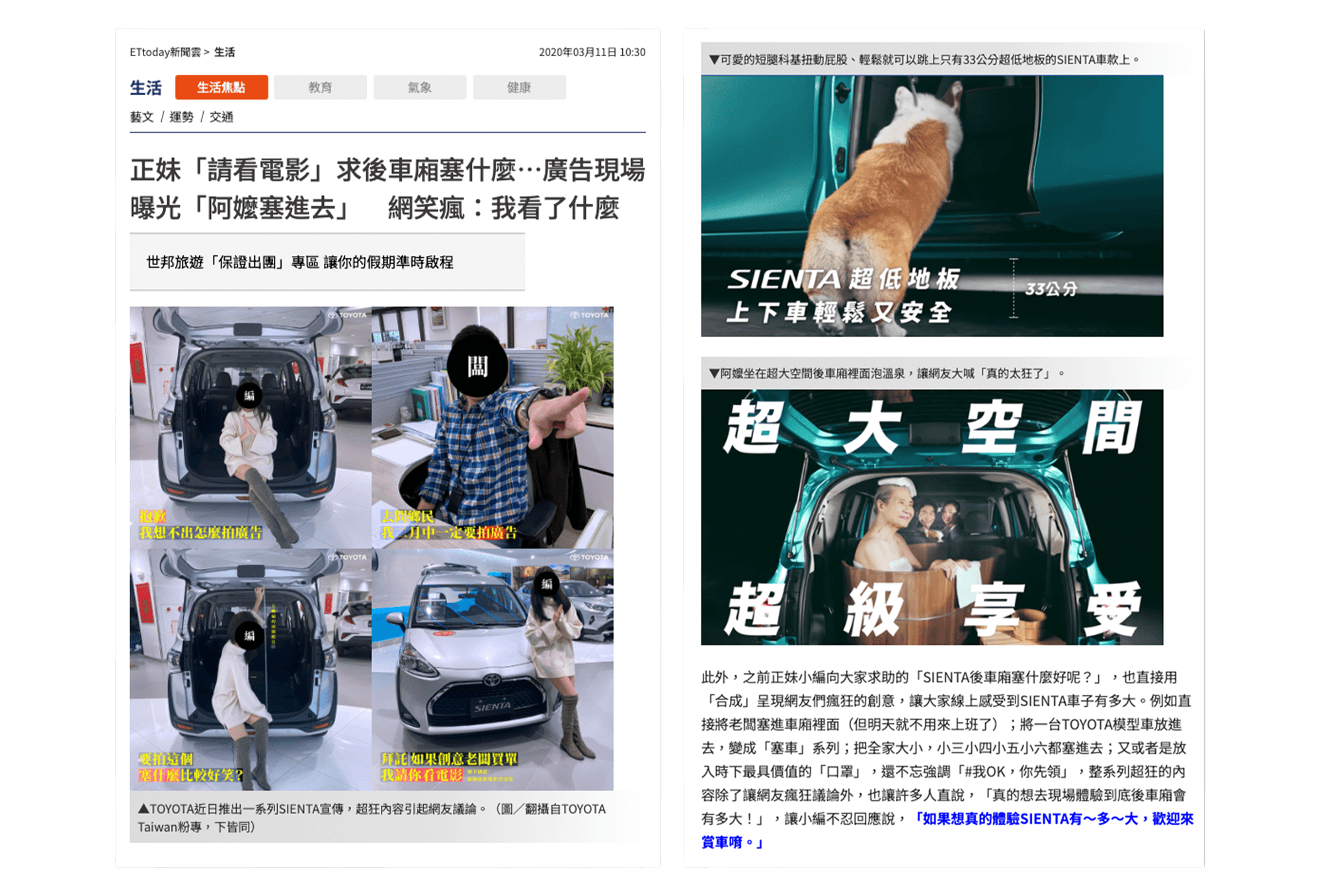Viewport: 1321px width, 896px height.
Task: Click the photo of man in plaid shirt pointing
Action: [x=493, y=427]
